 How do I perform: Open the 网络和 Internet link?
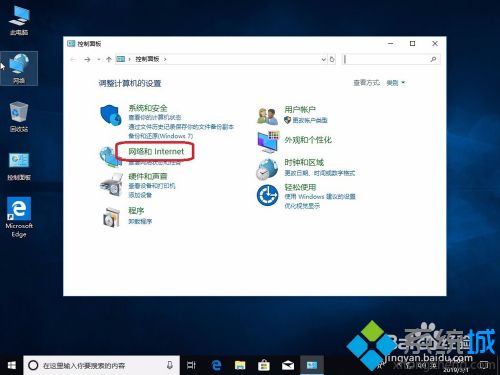(156, 152)
